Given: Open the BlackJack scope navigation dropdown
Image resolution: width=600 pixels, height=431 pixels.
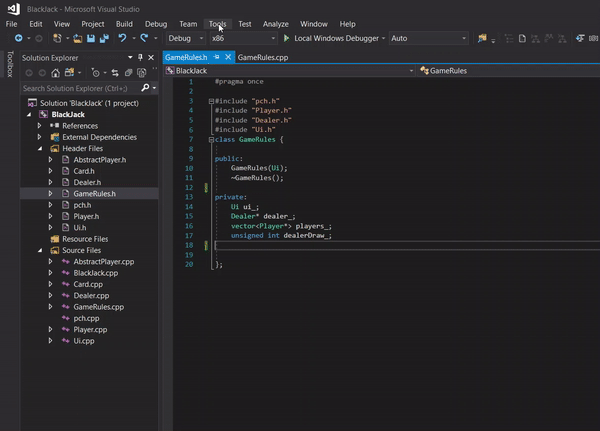Looking at the screenshot, I should (x=290, y=70).
